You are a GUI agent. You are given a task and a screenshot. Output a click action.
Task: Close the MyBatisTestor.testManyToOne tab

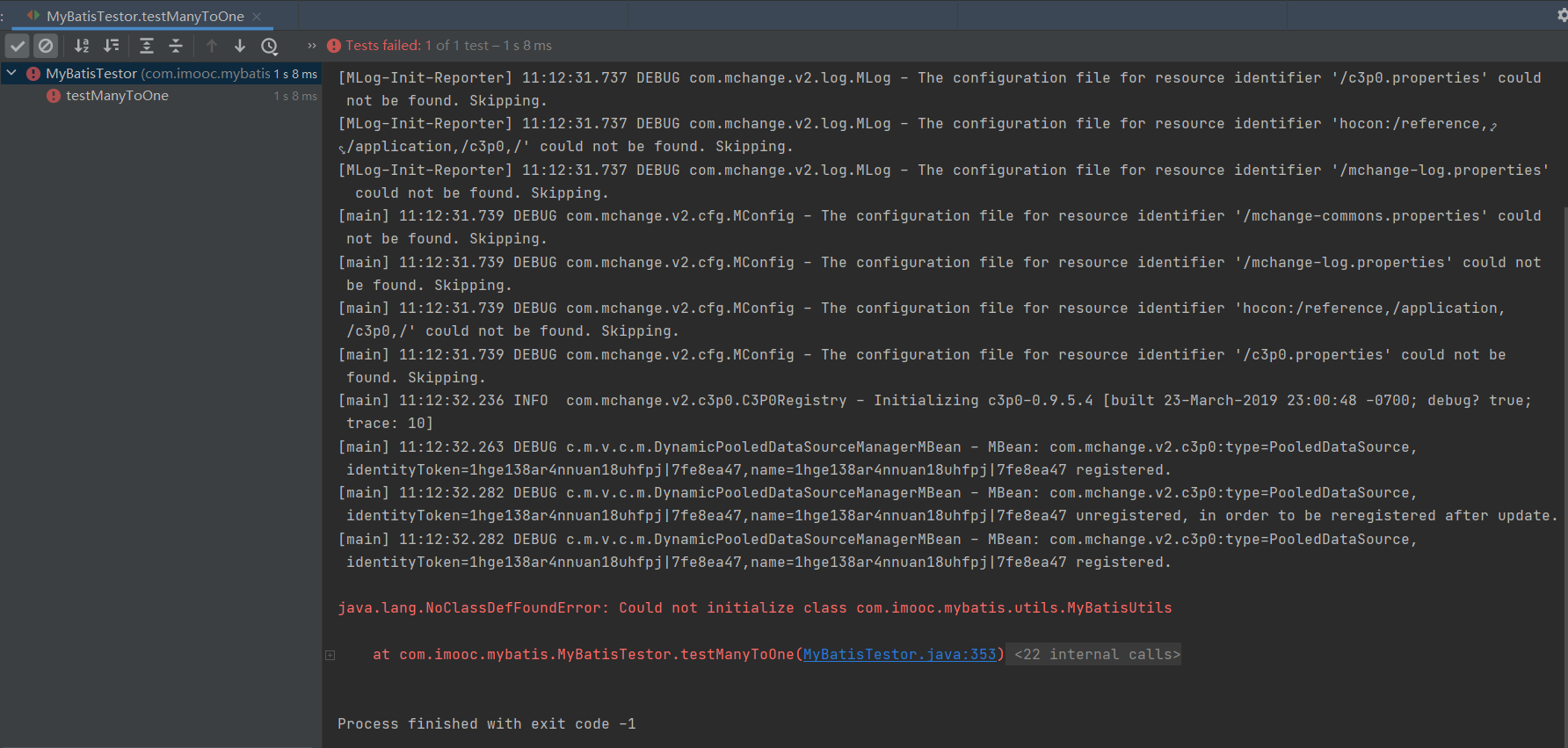257,16
